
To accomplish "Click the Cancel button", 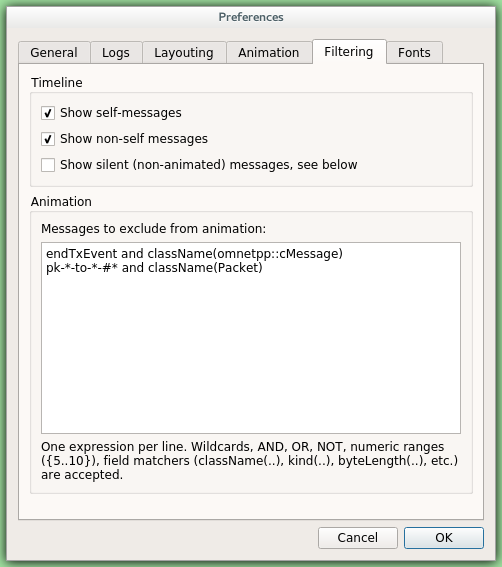I will pyautogui.click(x=358, y=538).
